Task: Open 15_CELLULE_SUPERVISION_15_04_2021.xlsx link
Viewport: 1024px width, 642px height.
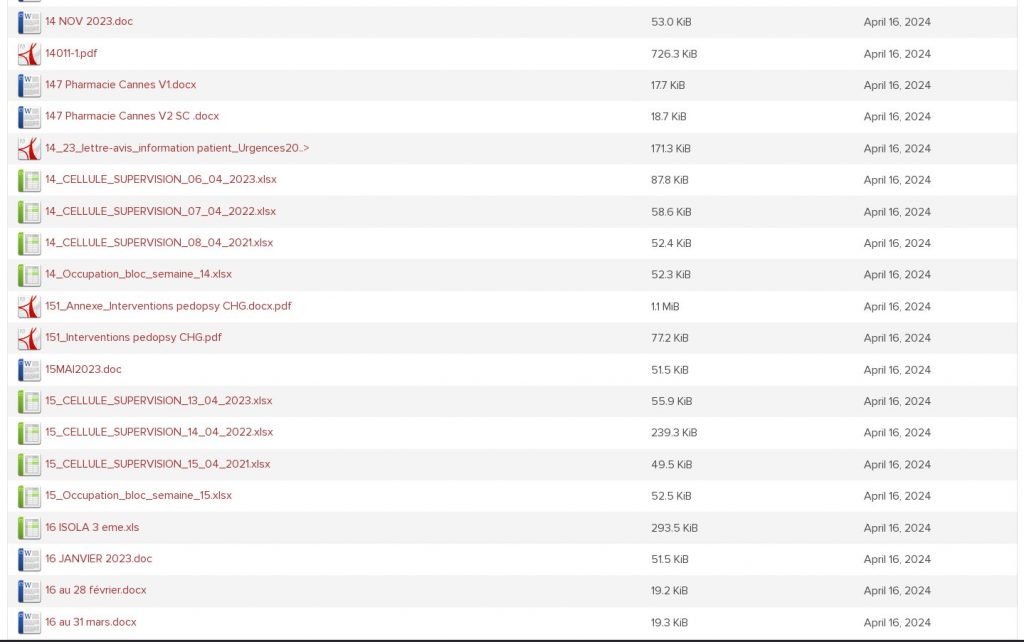Action: point(157,465)
